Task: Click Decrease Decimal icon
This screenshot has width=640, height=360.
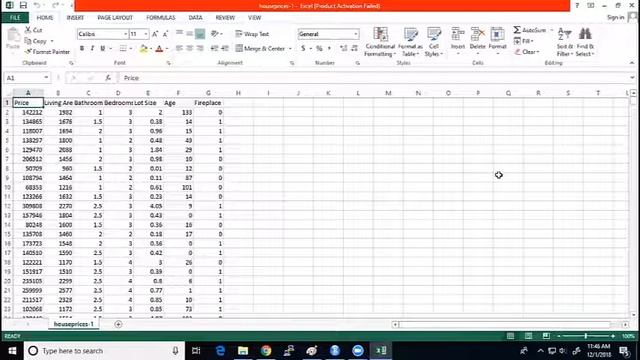Action: point(354,48)
